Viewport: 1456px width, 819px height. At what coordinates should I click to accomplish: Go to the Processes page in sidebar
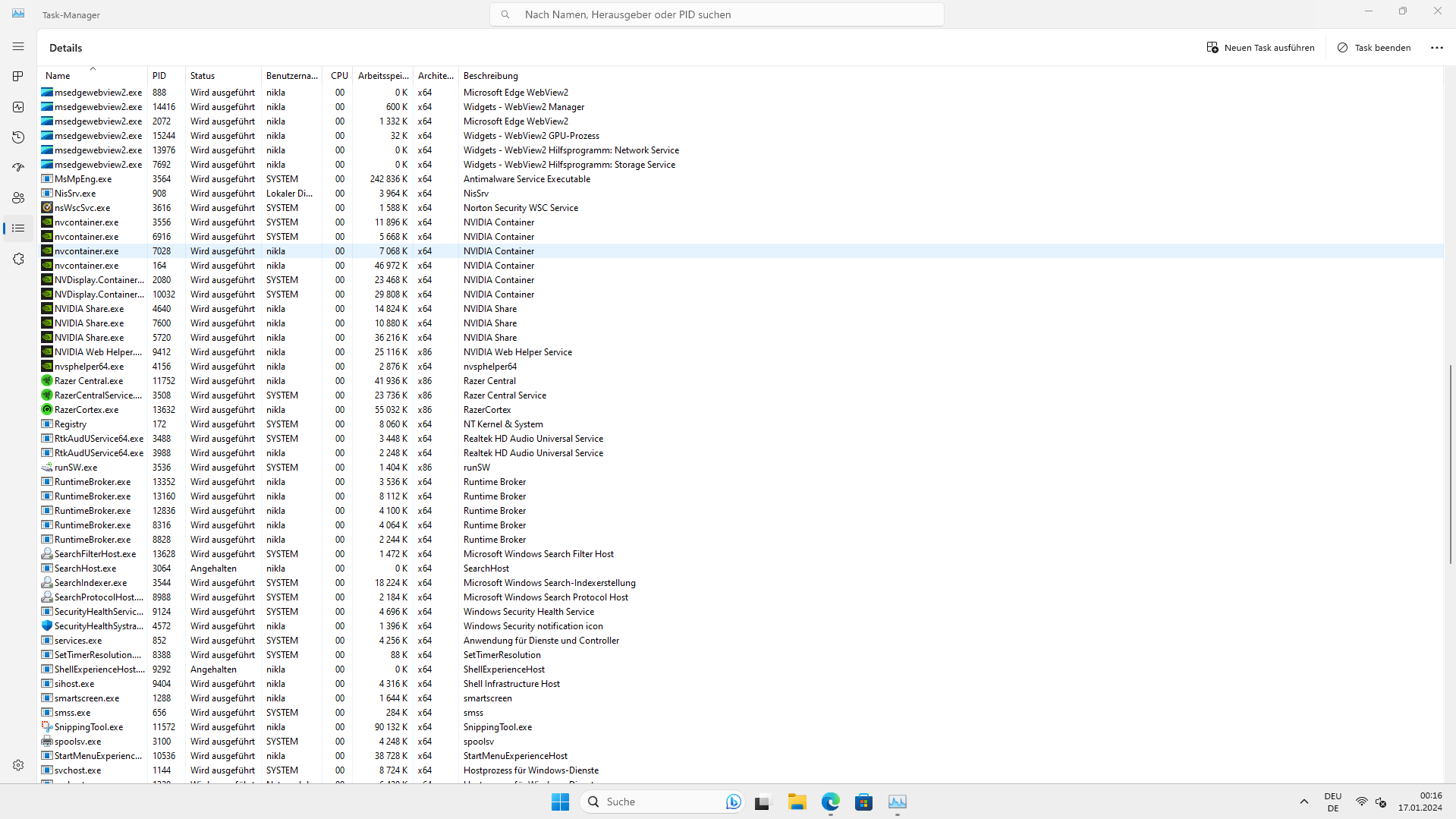[x=18, y=77]
